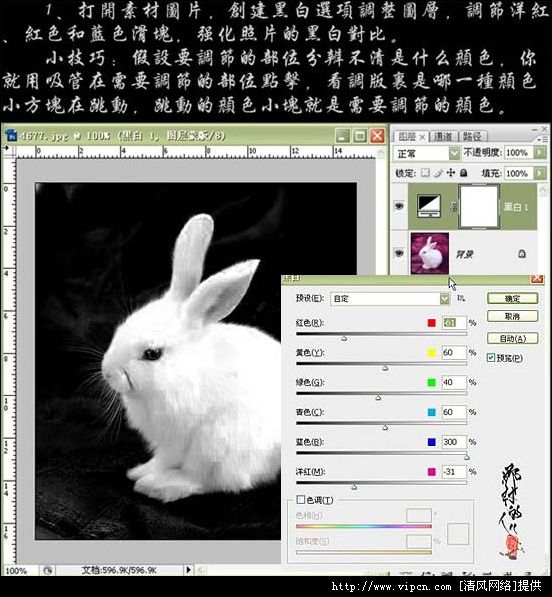The image size is (552, 597).
Task: Click the Background layer lock icon
Action: (522, 254)
